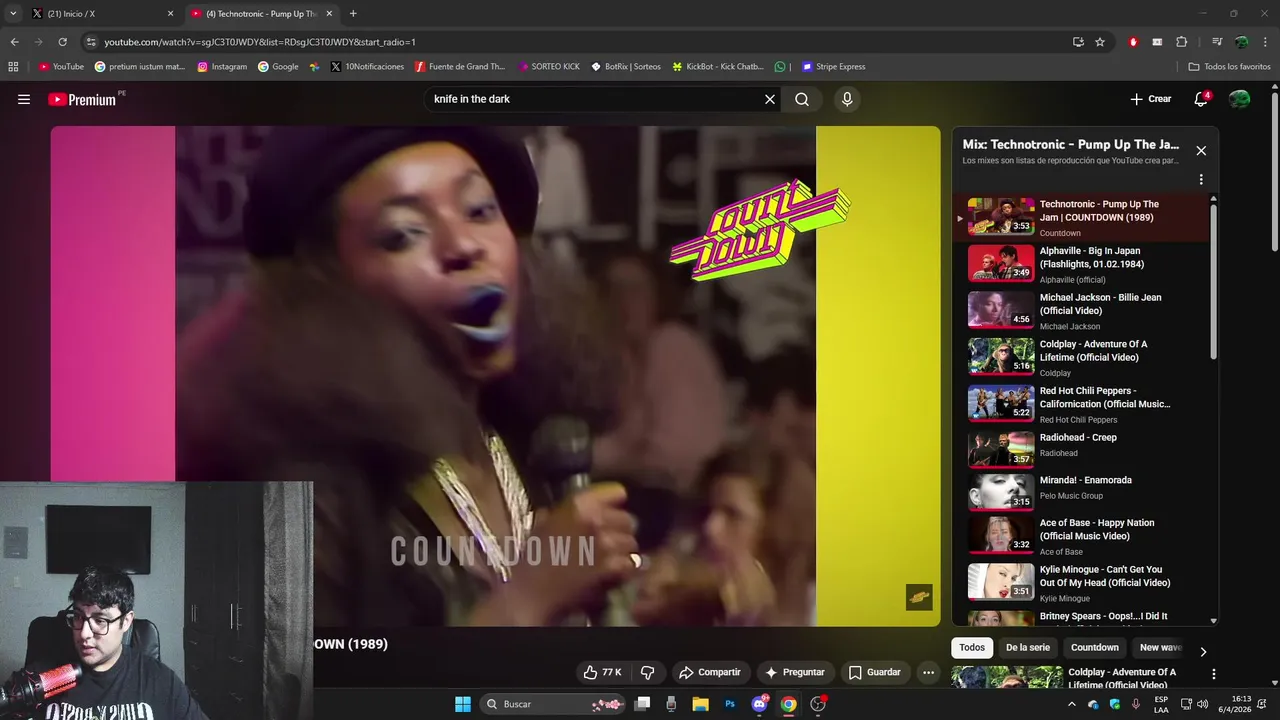1280x720 pixels.
Task: Click the browser address bar URL
Action: coord(260,42)
